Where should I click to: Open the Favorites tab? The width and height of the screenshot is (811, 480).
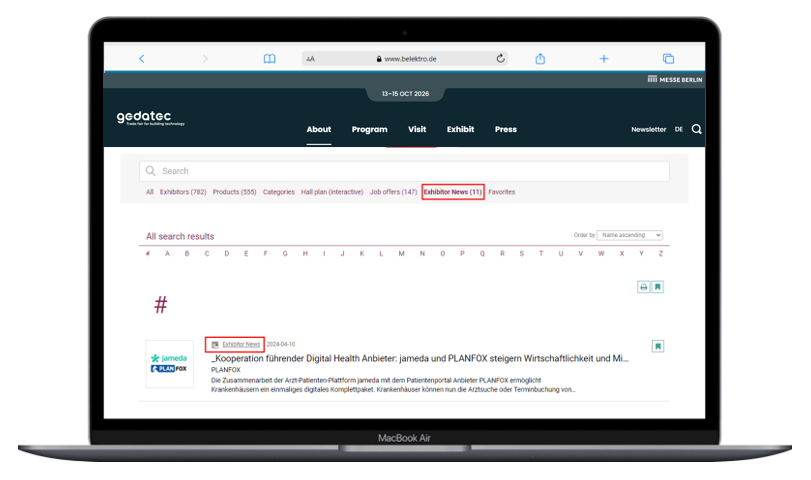(x=502, y=192)
